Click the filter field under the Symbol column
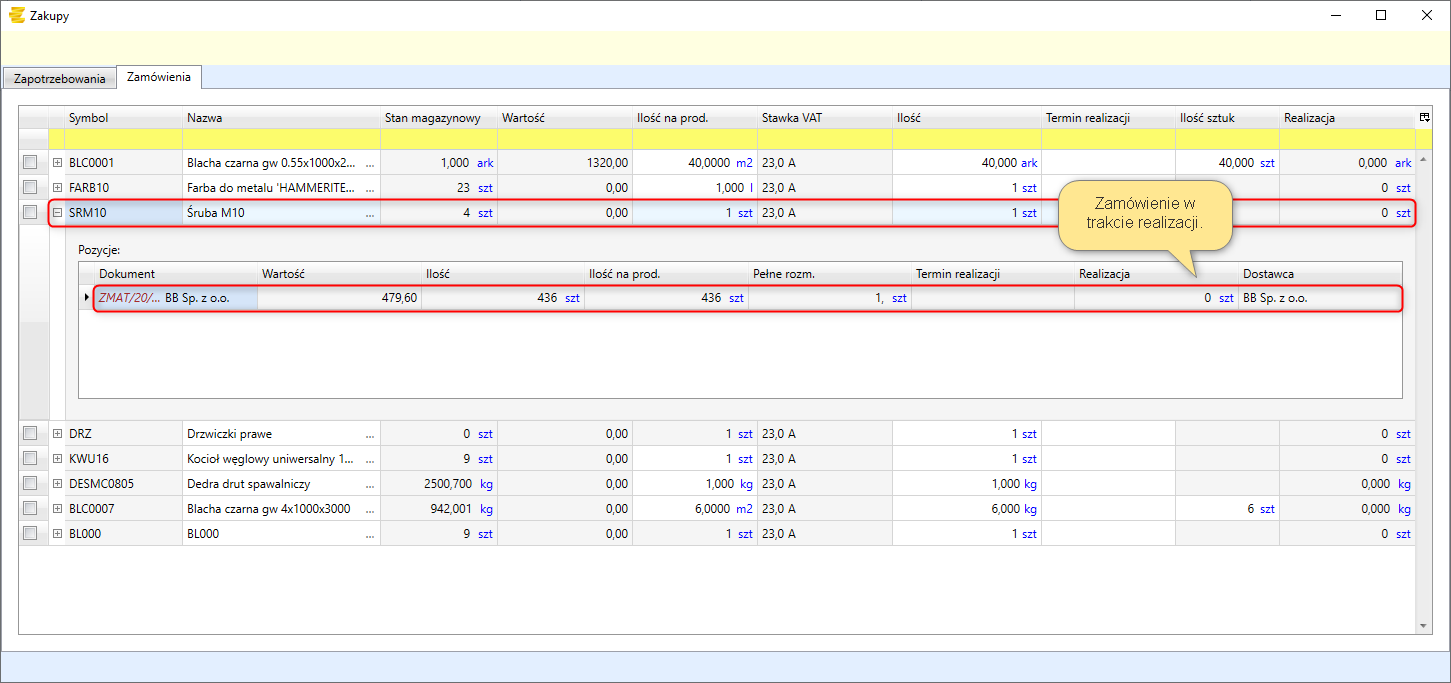The image size is (1451, 683). (x=122, y=138)
